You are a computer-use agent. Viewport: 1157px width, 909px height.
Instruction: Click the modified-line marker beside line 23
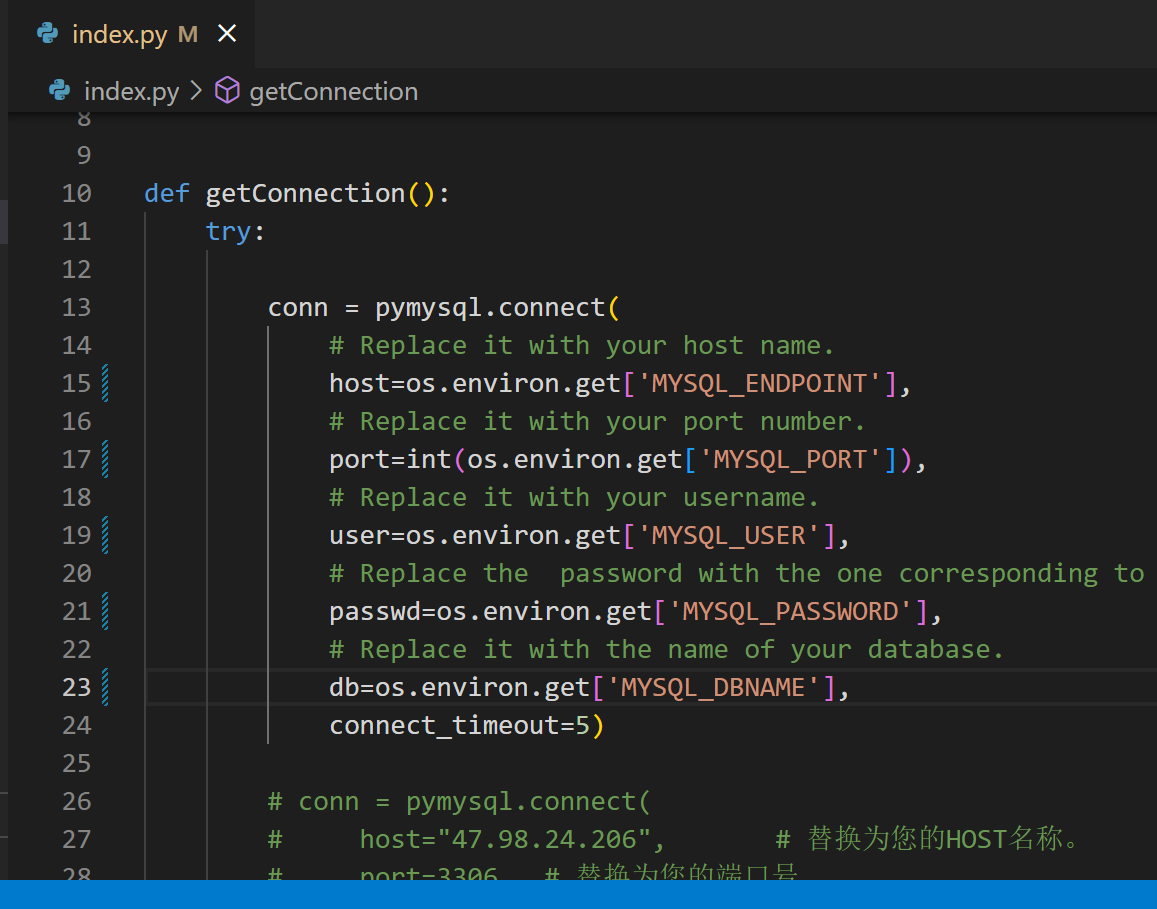105,687
